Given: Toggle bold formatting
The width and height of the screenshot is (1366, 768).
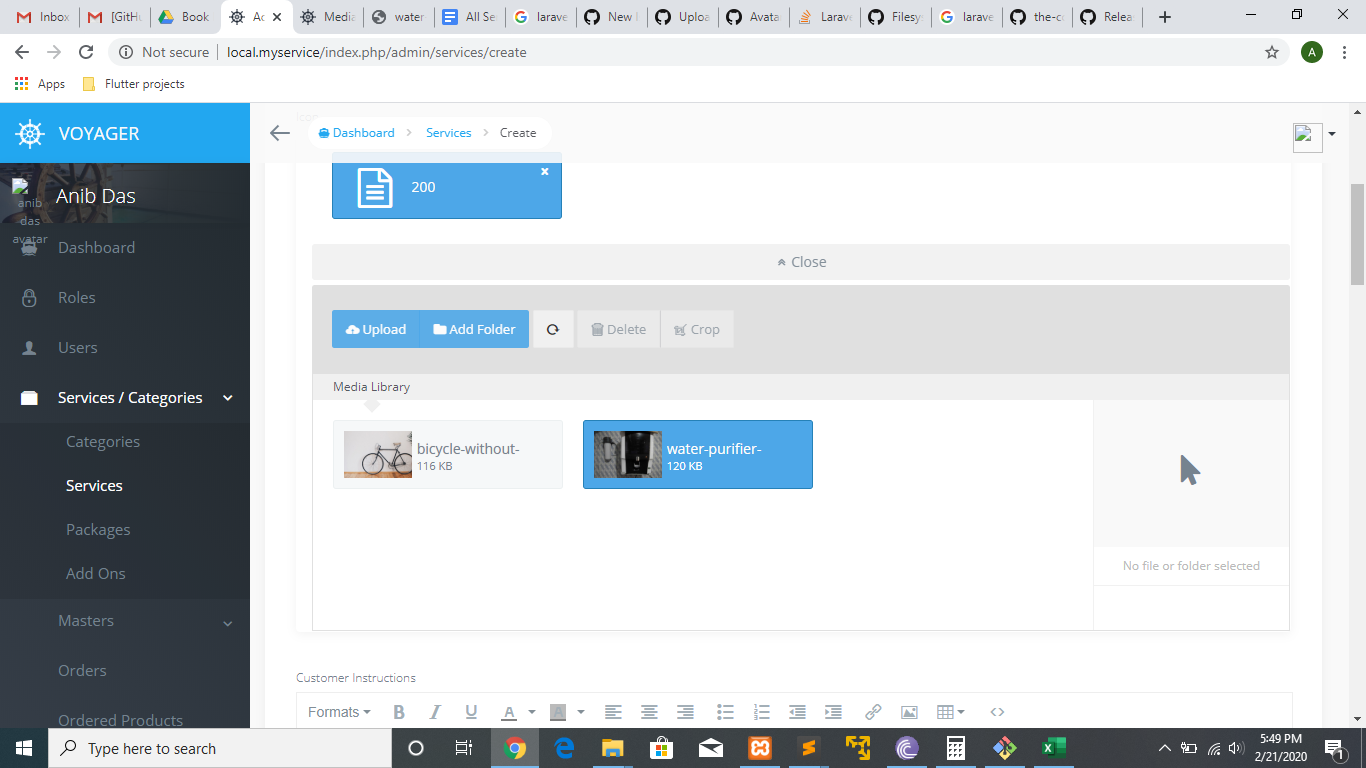Looking at the screenshot, I should [x=399, y=711].
